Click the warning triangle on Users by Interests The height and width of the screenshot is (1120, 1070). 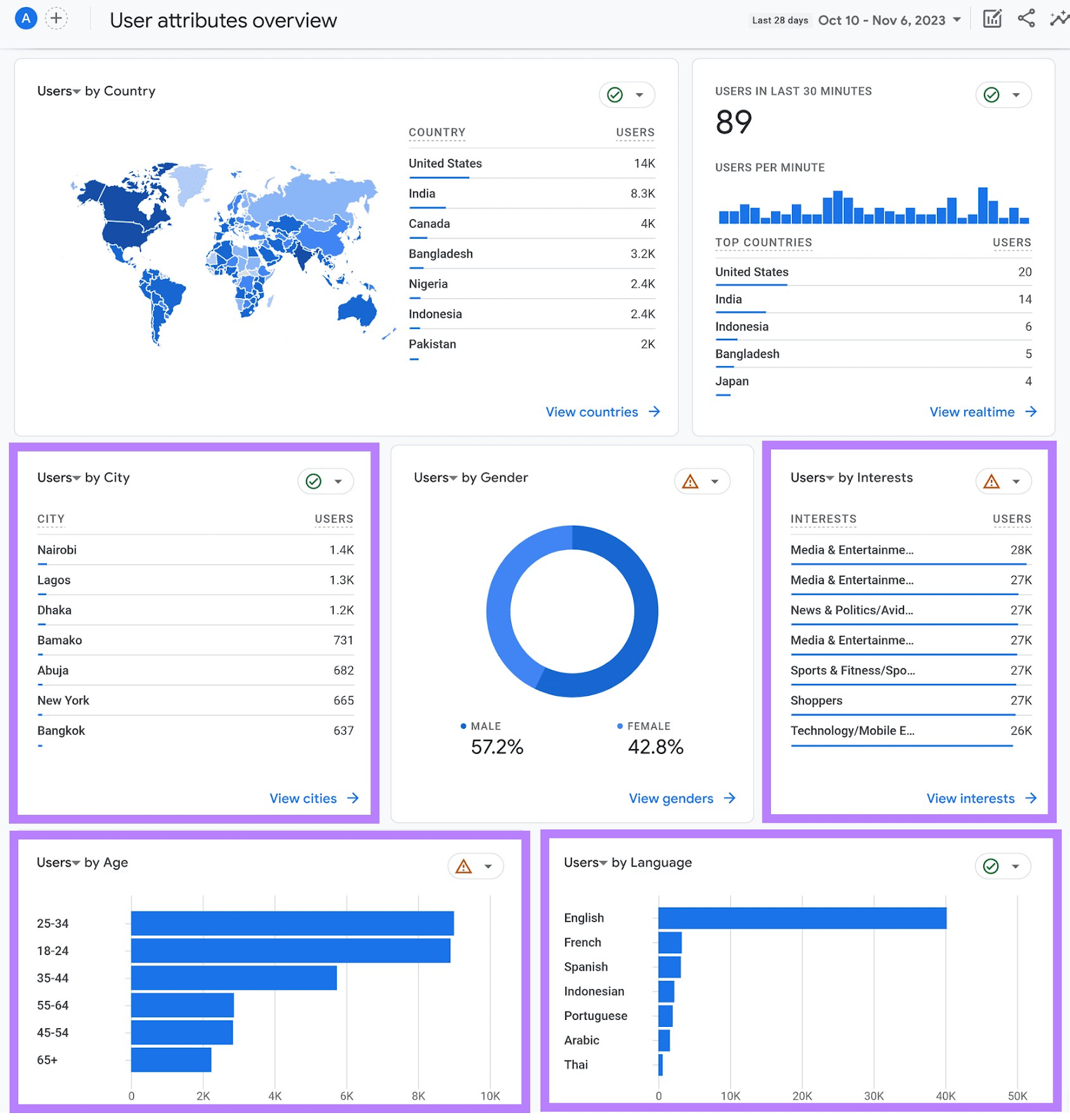point(992,482)
